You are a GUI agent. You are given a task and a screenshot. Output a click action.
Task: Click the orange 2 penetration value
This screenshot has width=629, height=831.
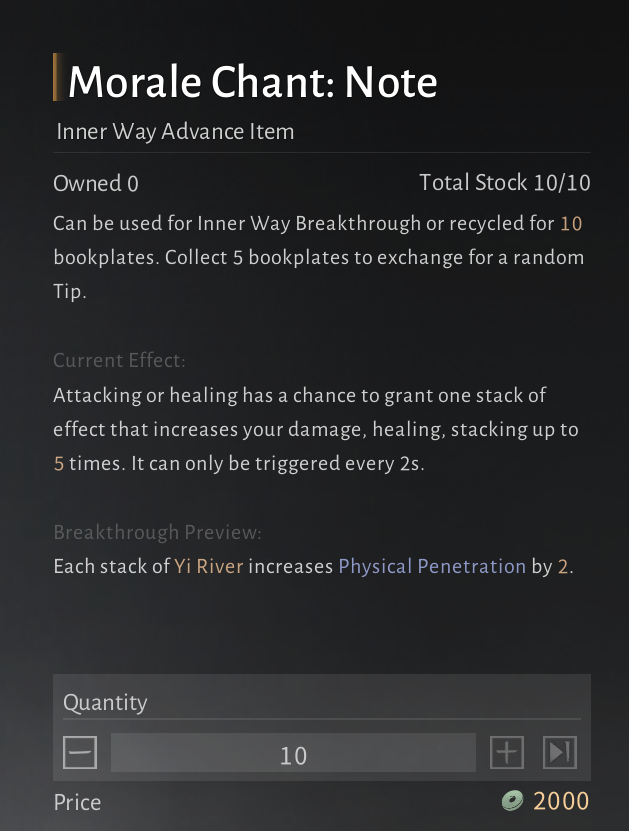(x=563, y=567)
